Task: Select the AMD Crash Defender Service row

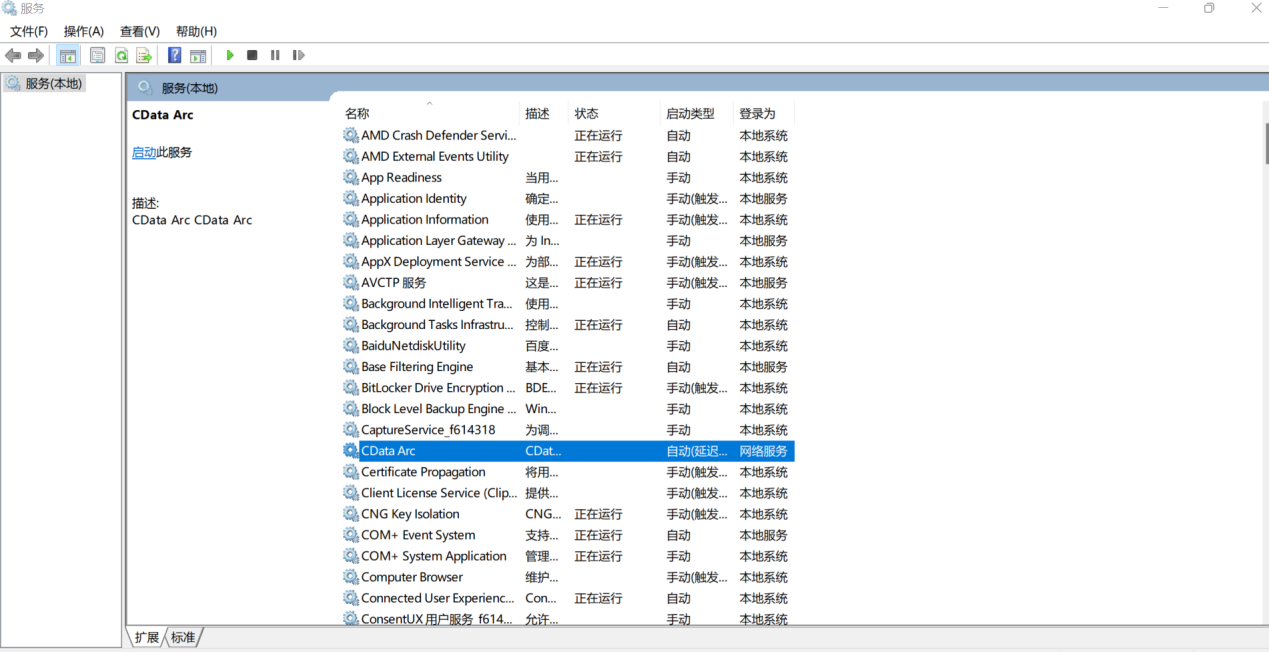Action: (x=567, y=136)
